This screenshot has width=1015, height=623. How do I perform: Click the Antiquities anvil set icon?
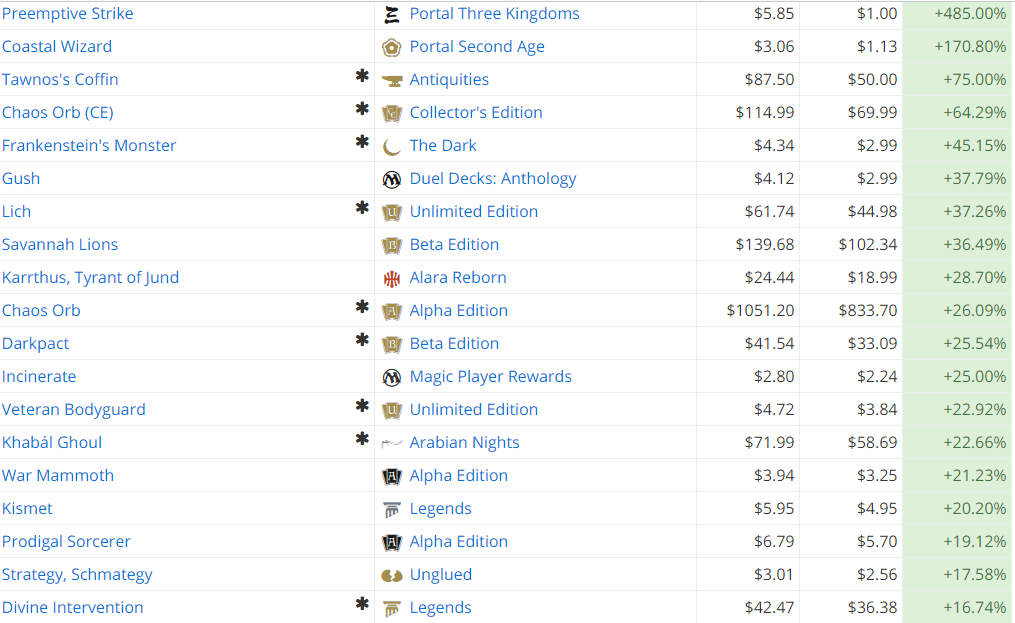(392, 80)
